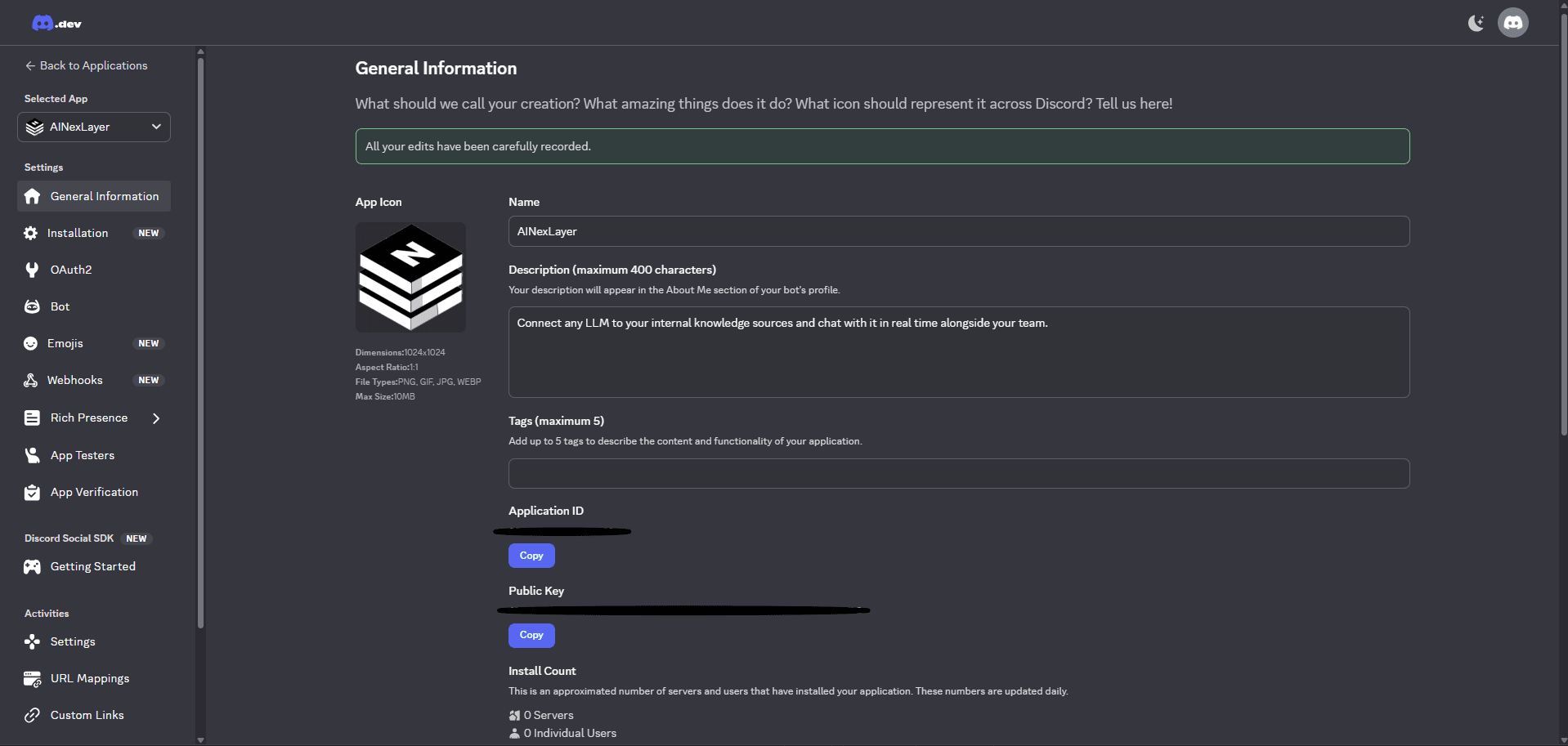1568x746 pixels.
Task: Open Installation using the gear icon
Action: pos(31,233)
